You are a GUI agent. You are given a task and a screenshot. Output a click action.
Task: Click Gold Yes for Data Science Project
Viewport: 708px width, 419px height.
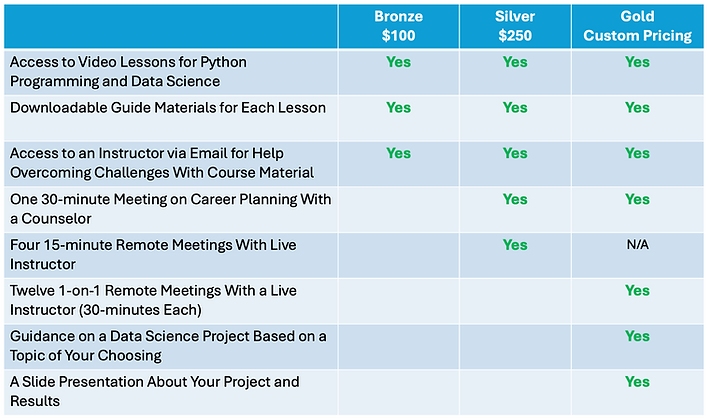[x=637, y=336]
